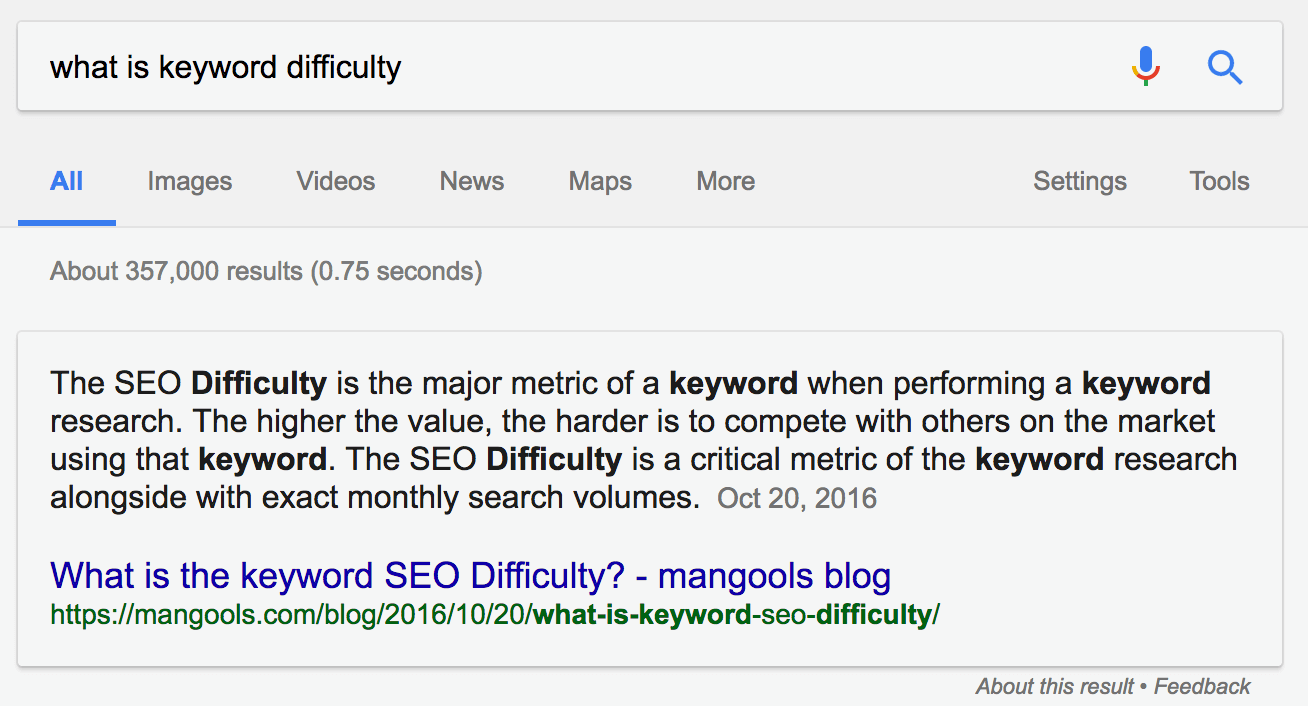Open the Settings dropdown menu
Screen dimensions: 1308x706
1080,181
